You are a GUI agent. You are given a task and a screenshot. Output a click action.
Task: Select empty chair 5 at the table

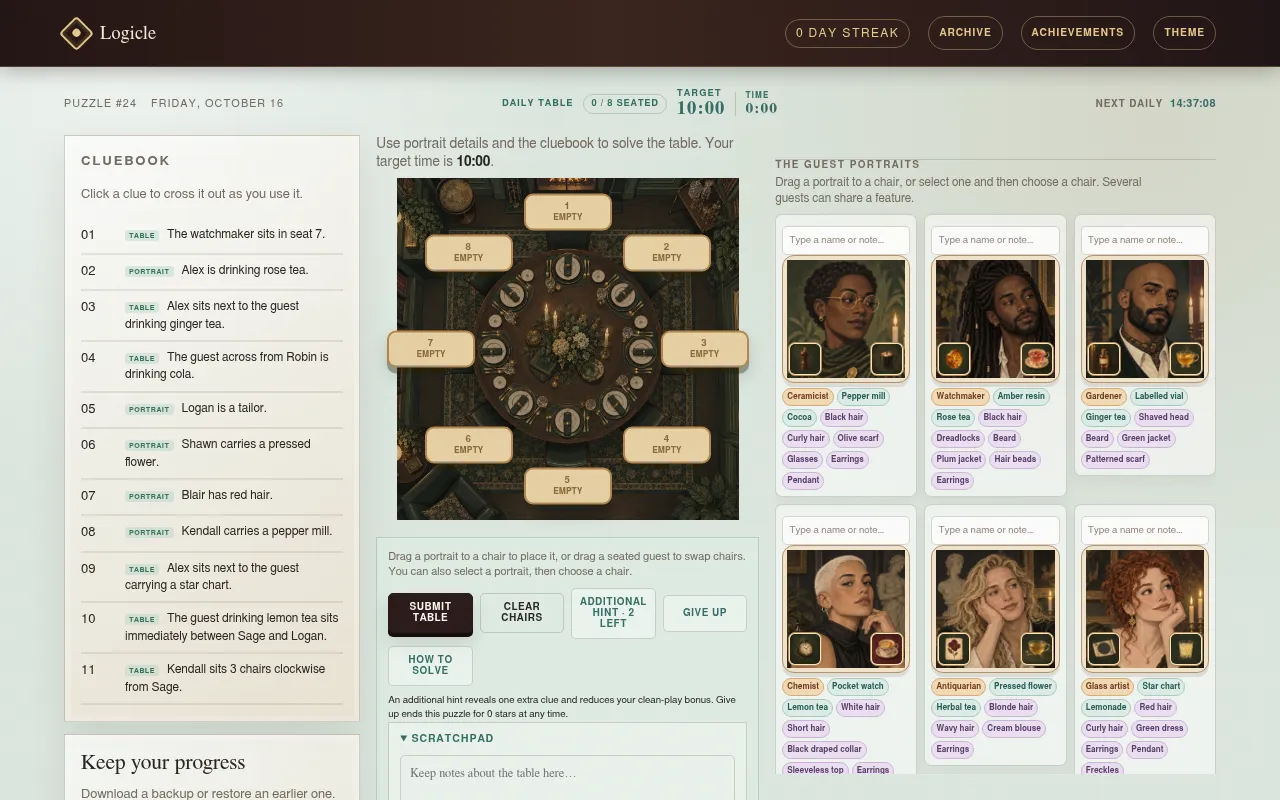pyautogui.click(x=568, y=486)
